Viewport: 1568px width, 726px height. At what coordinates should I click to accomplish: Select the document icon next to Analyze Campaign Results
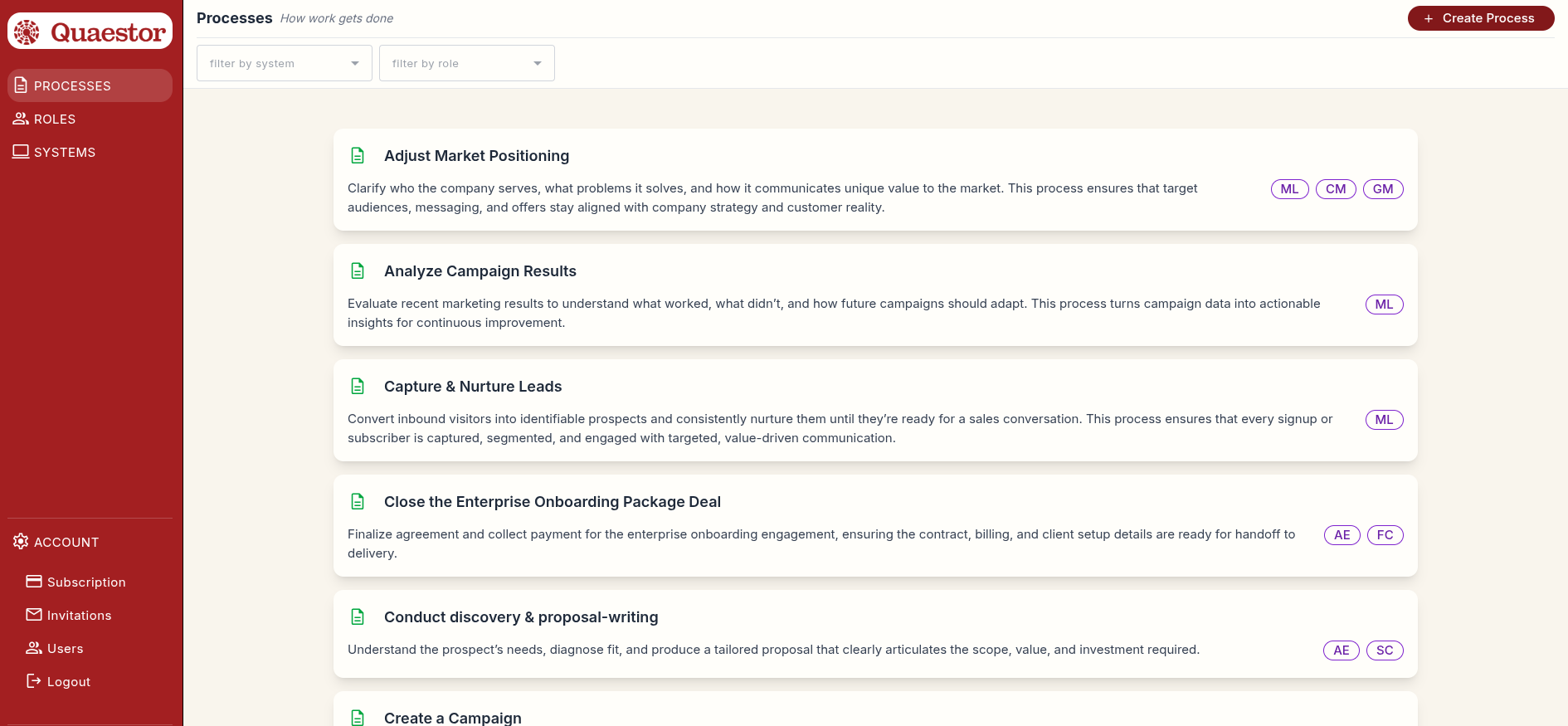pyautogui.click(x=358, y=270)
